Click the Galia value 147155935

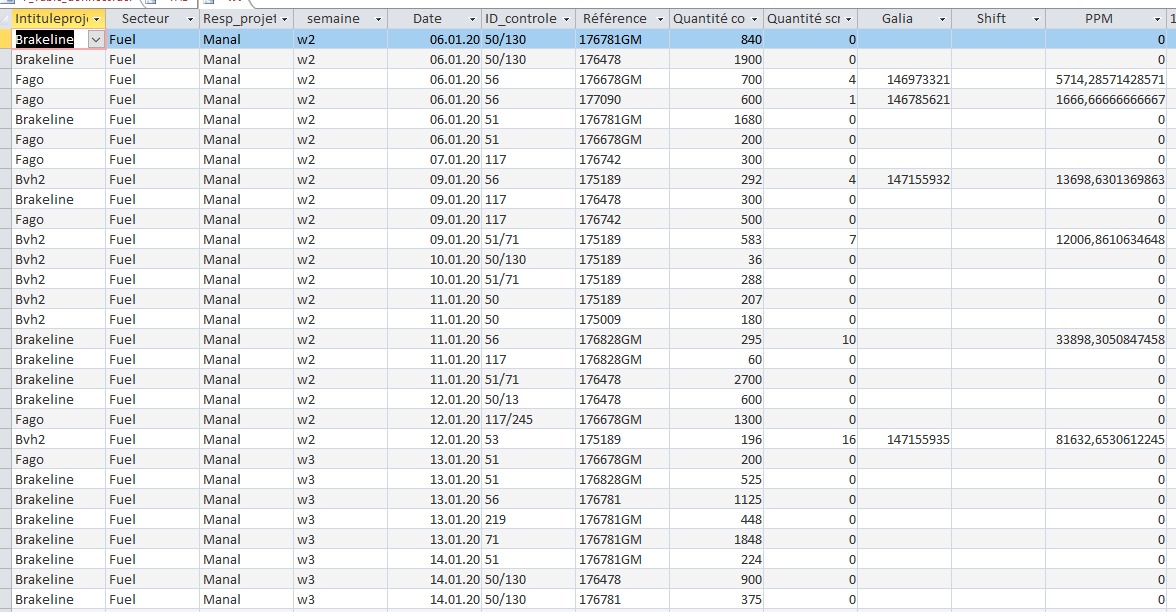(x=918, y=440)
